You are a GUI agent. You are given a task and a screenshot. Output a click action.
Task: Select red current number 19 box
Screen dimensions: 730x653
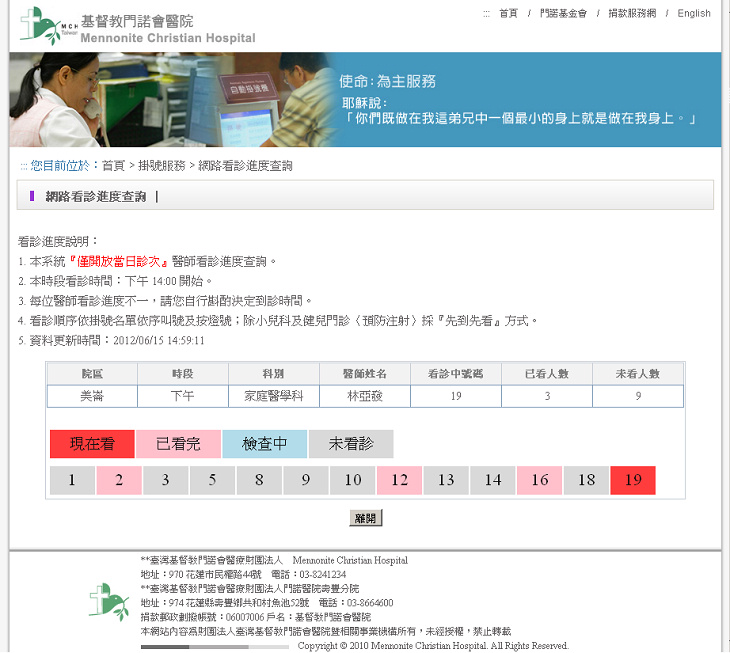click(633, 480)
